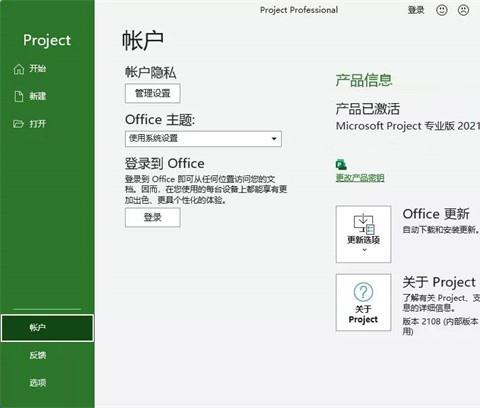
Task: Click the new document icon beside 新建
Action: tap(19, 96)
